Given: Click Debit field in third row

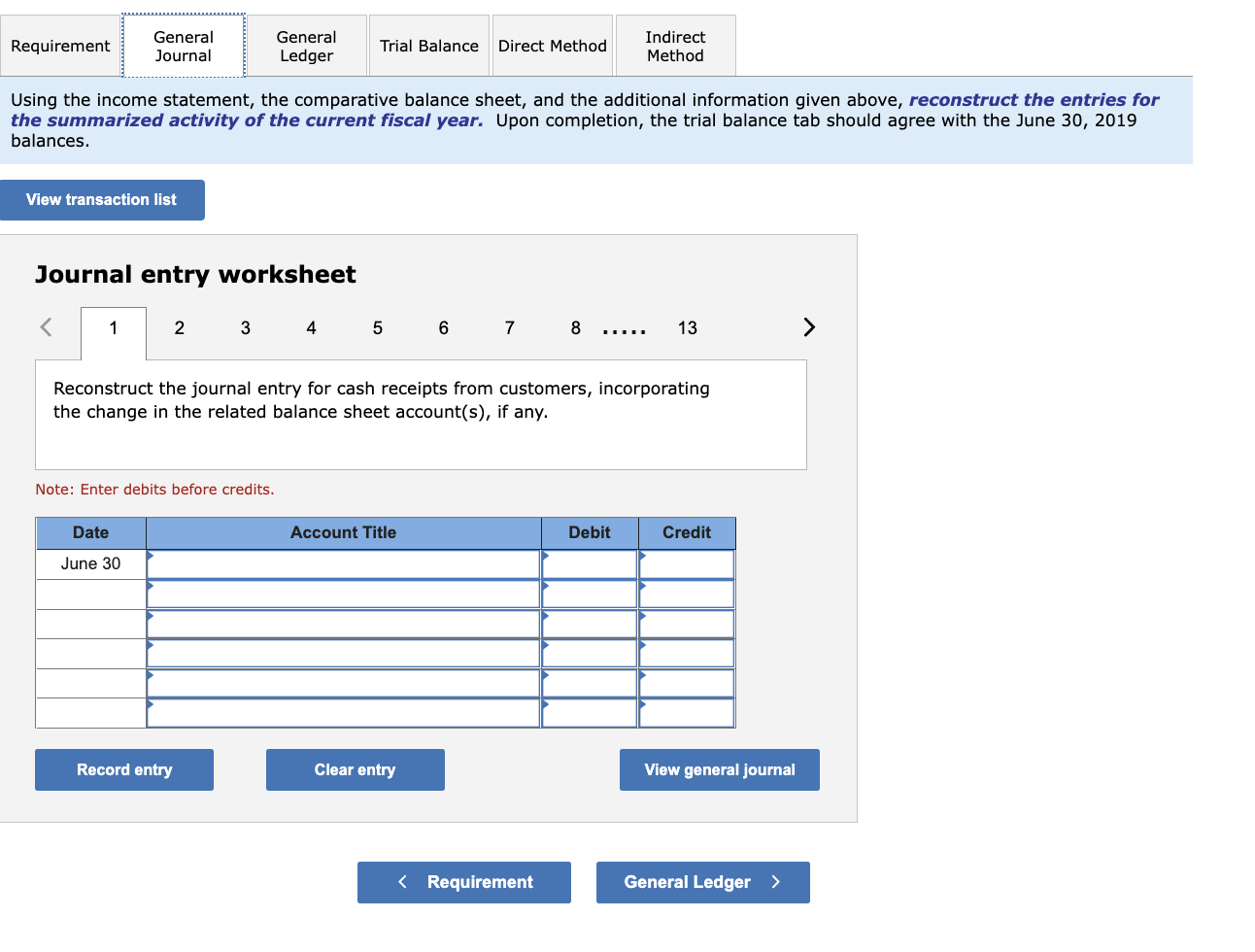Looking at the screenshot, I should 590,624.
